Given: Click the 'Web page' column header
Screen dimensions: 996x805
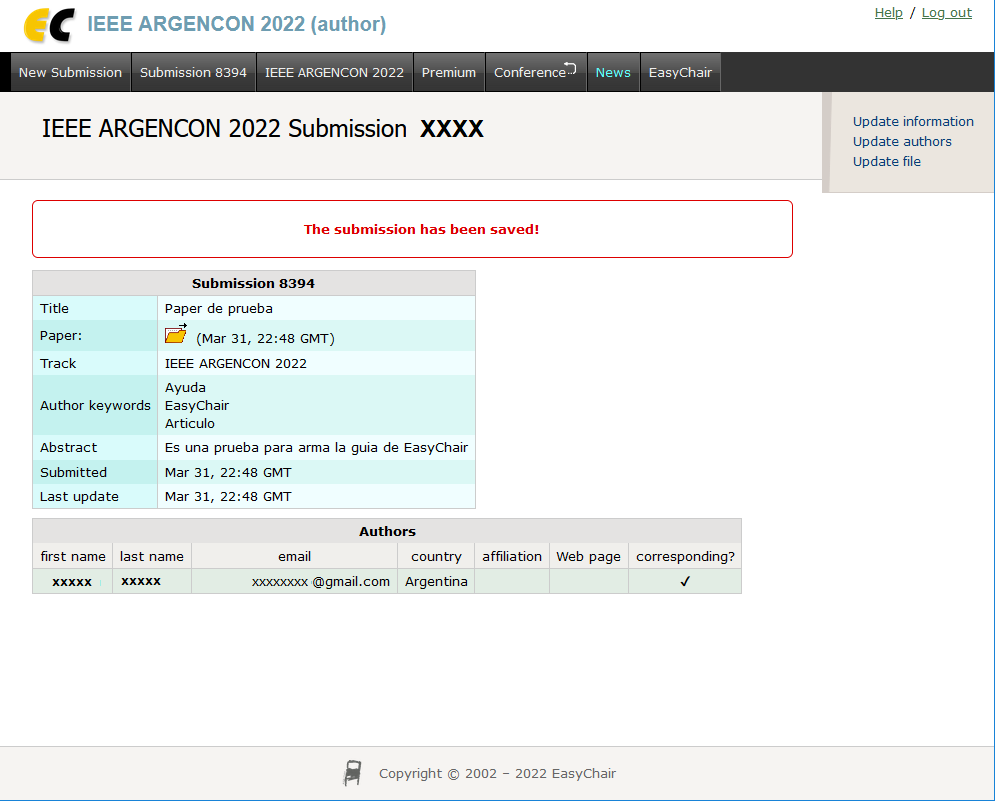Looking at the screenshot, I should tap(589, 557).
